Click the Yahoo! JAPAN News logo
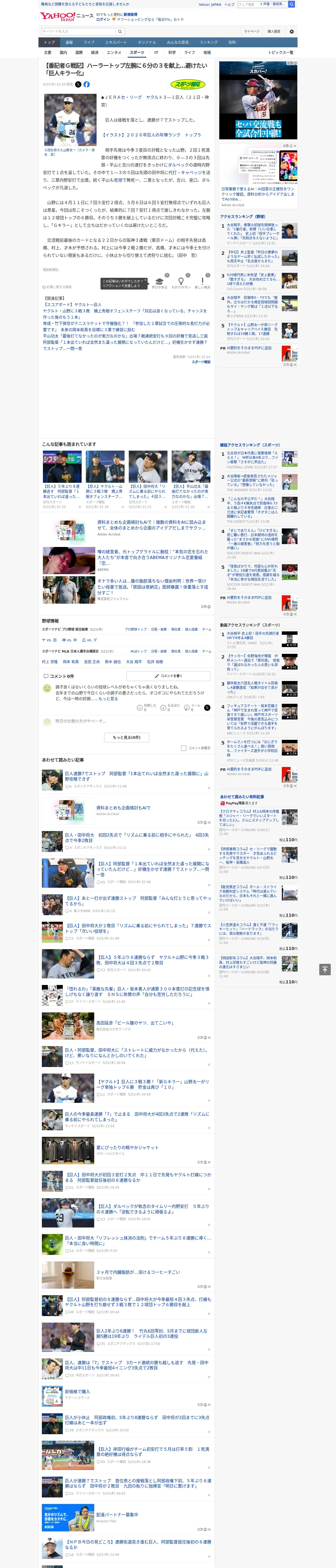Image resolution: width=336 pixels, height=1568 pixels. click(67, 16)
